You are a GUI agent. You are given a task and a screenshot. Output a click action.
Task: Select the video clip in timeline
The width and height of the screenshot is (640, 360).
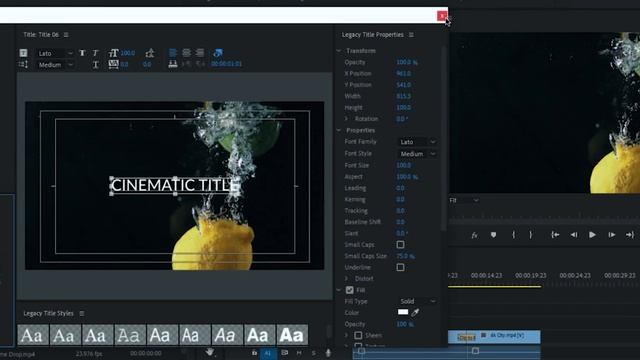click(x=494, y=336)
